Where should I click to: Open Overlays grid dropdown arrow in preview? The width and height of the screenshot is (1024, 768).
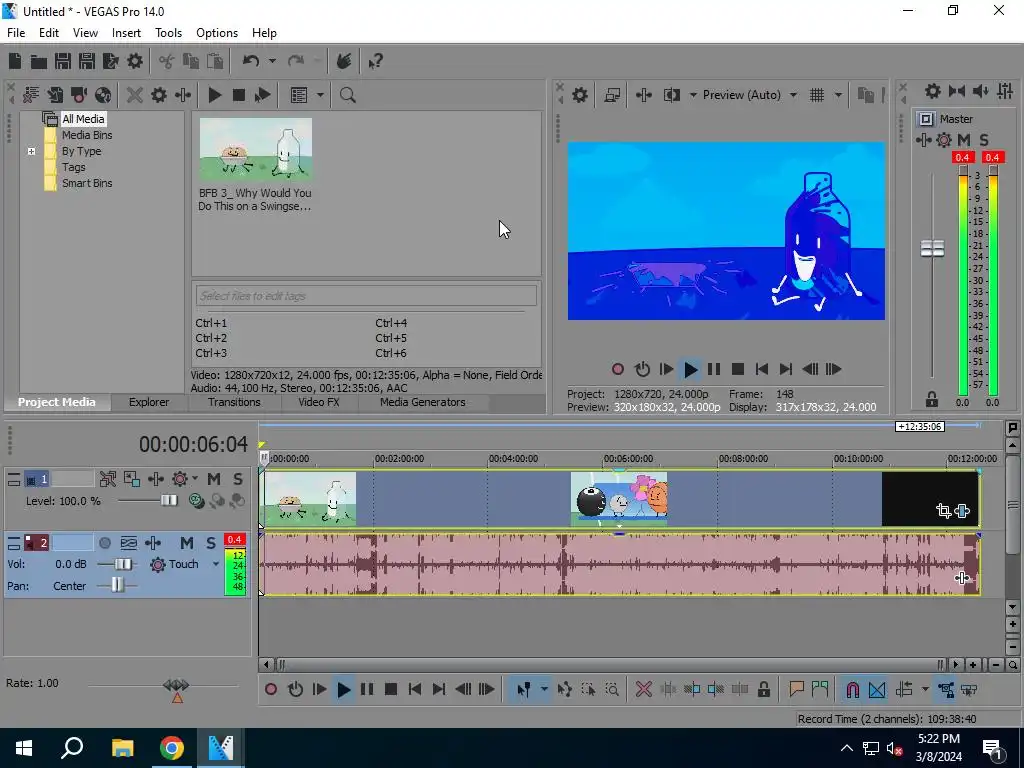(838, 95)
